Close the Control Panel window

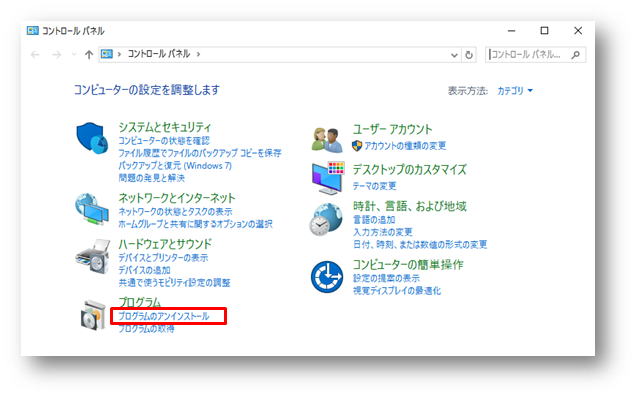pyautogui.click(x=578, y=31)
